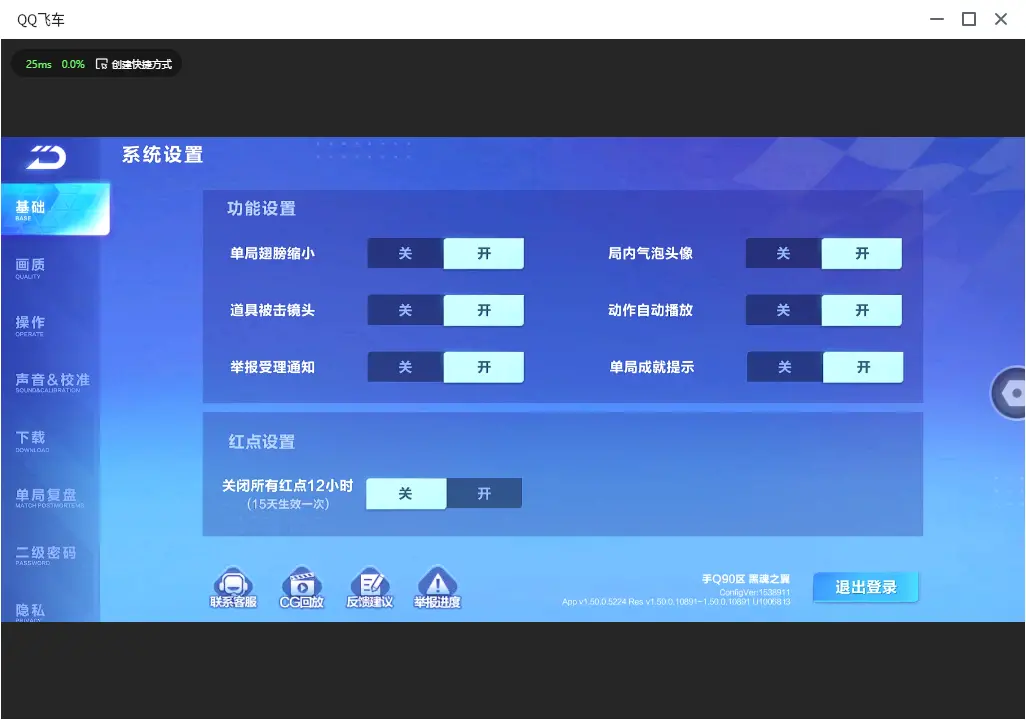Image resolution: width=1026 pixels, height=720 pixels.
Task: Enable 举报受理通知 with 开
Action: point(484,367)
